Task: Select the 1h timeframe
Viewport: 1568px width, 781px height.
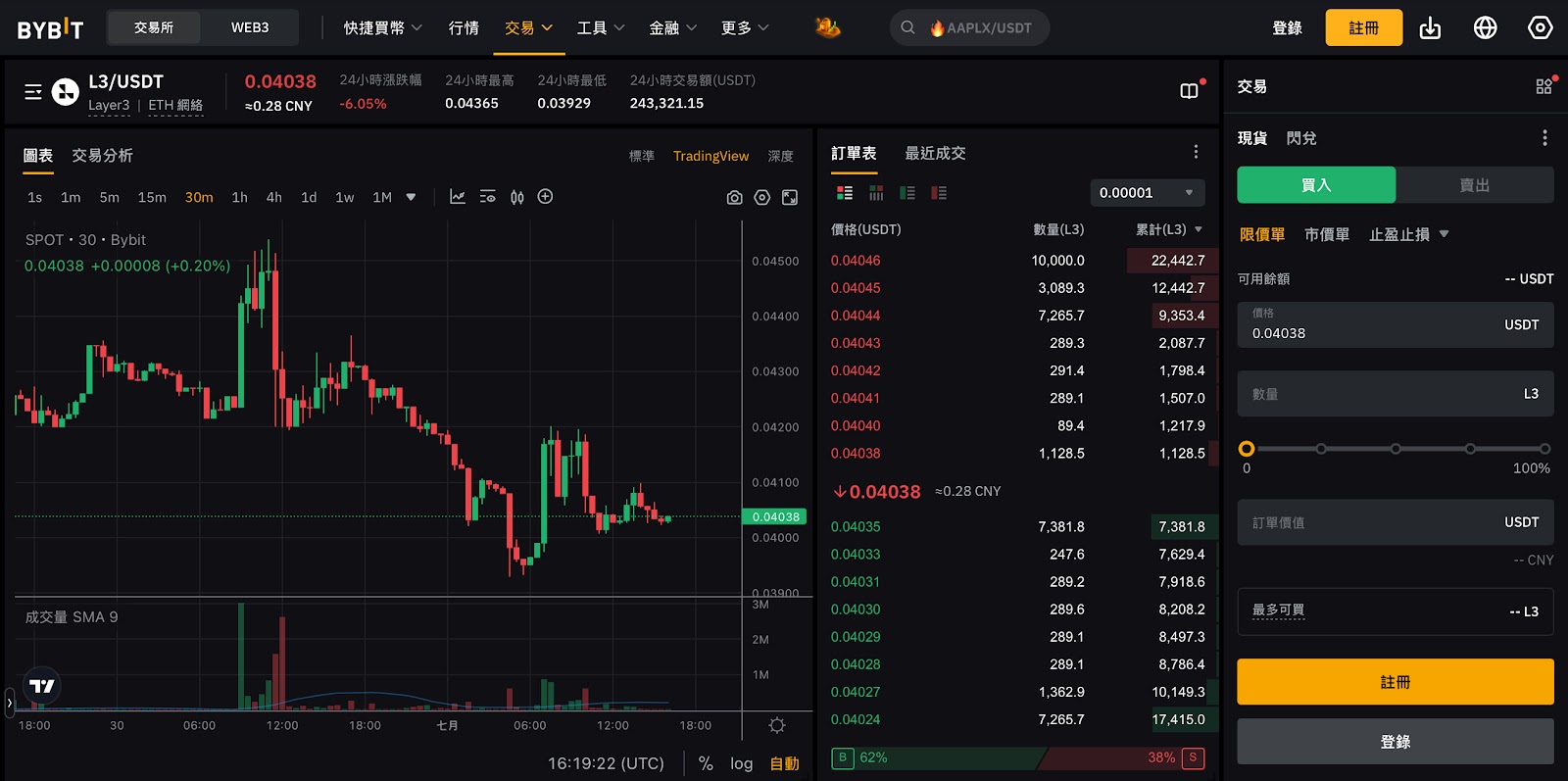Action: pyautogui.click(x=239, y=197)
